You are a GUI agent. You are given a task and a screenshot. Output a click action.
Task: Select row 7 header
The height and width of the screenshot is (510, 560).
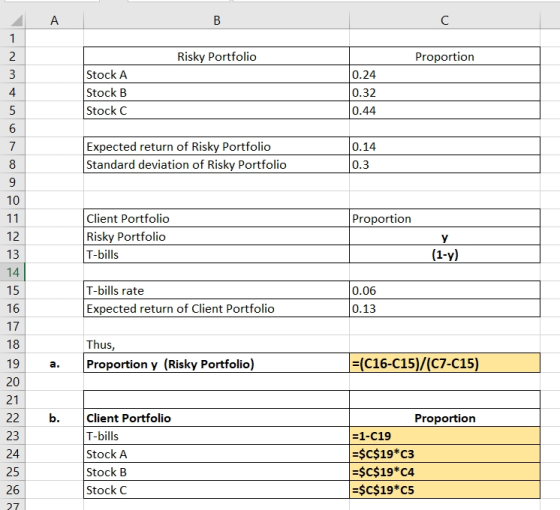12,146
